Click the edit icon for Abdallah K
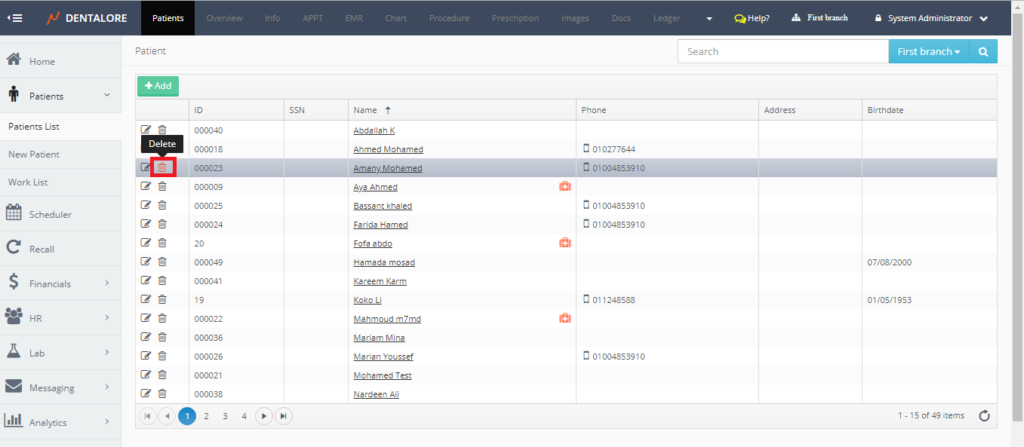This screenshot has width=1024, height=447. click(146, 130)
